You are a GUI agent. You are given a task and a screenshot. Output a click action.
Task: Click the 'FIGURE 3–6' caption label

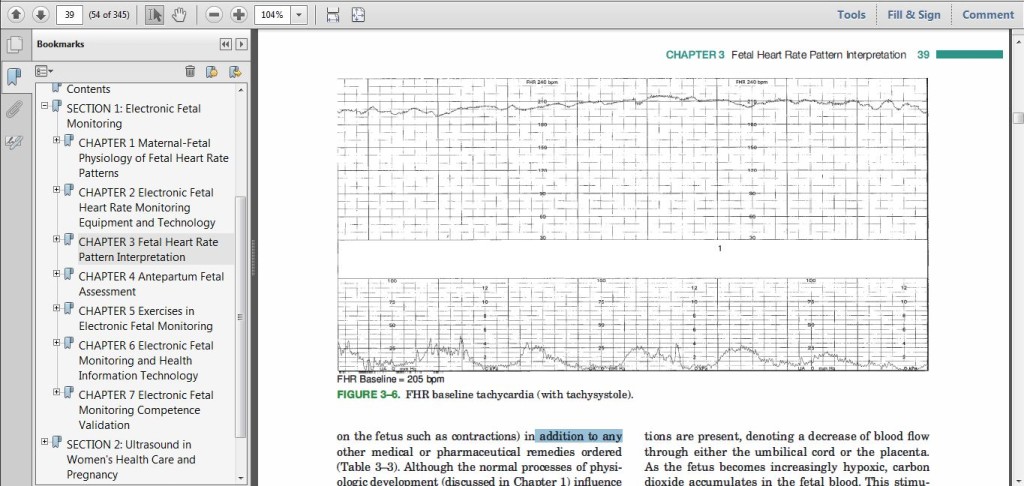click(x=369, y=395)
